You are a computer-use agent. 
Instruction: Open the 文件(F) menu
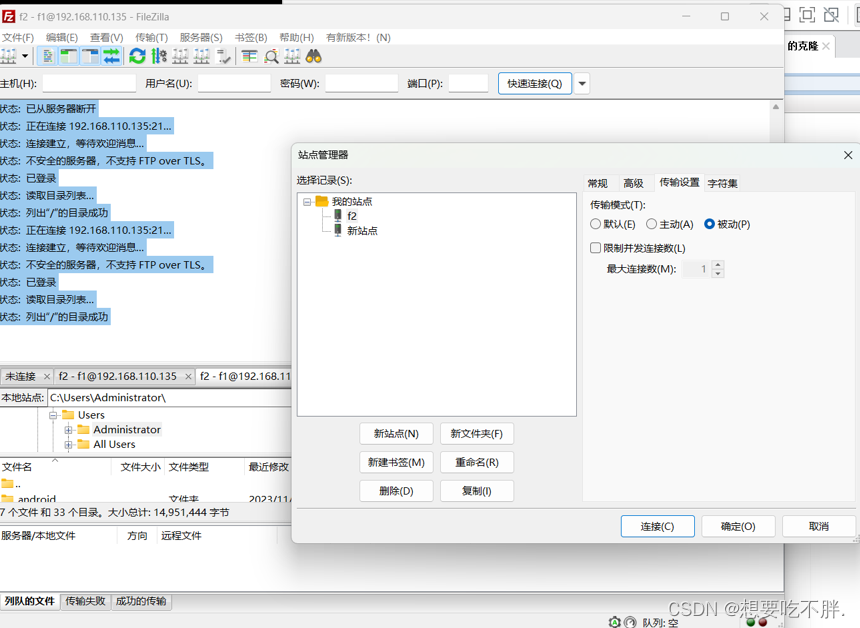click(x=18, y=37)
